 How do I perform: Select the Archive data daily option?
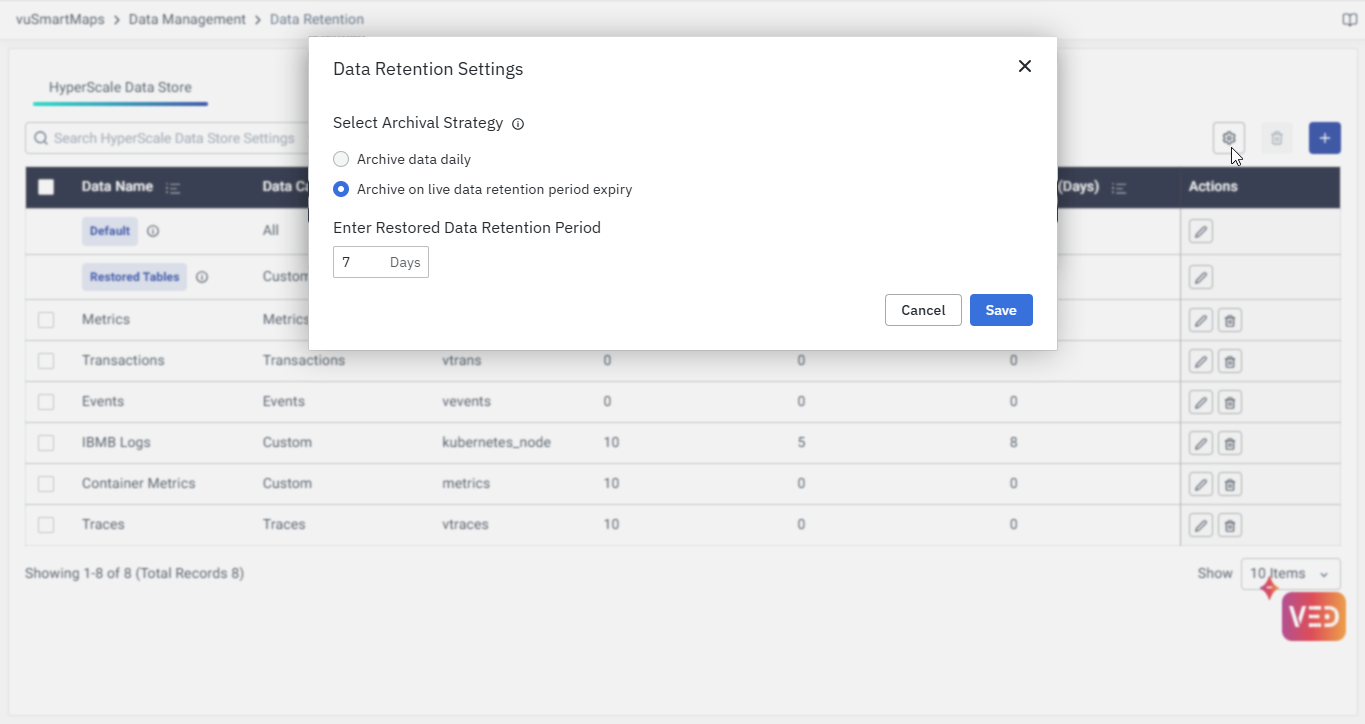(x=341, y=159)
